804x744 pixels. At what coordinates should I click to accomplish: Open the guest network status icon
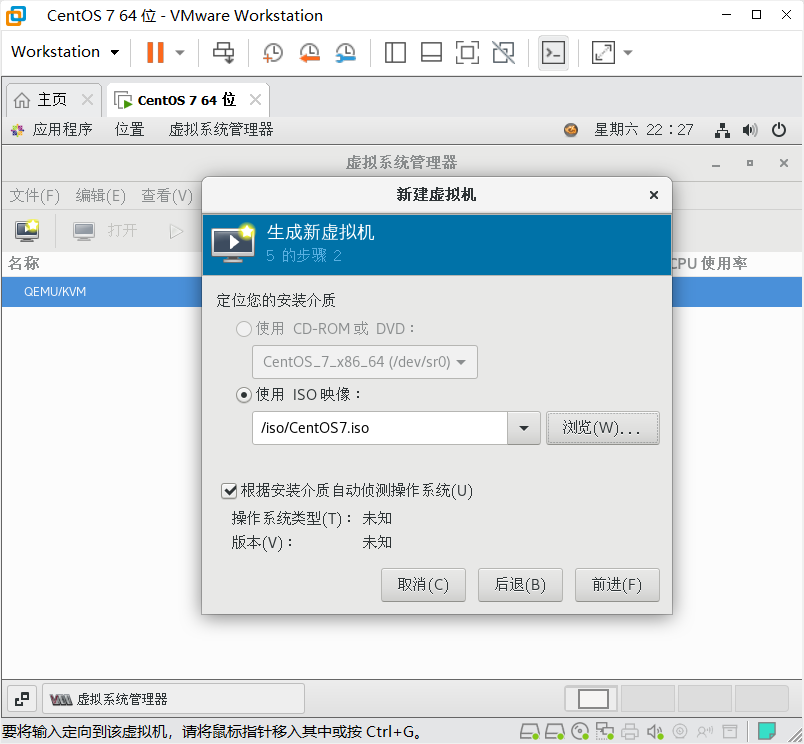722,130
